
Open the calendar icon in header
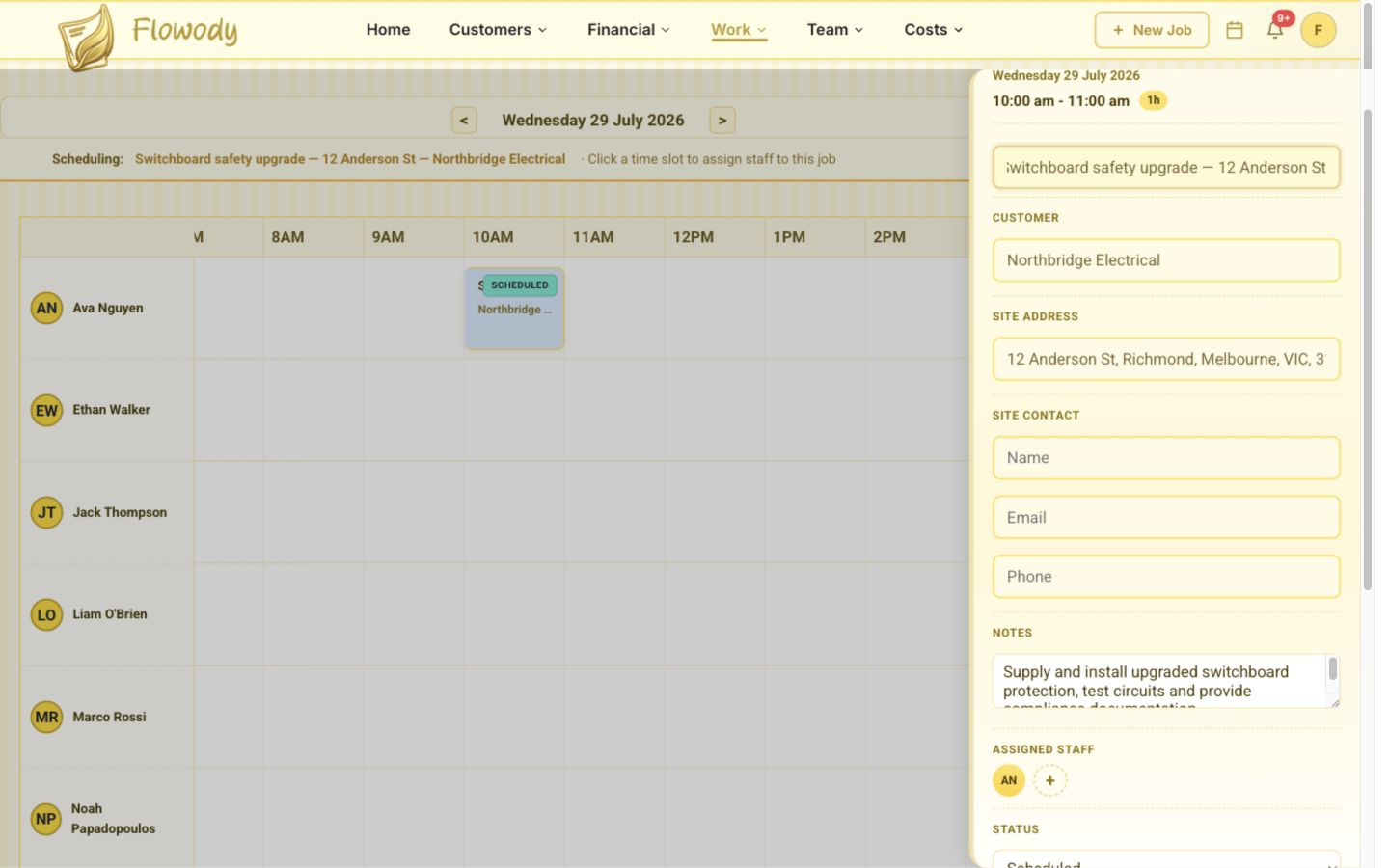tap(1235, 30)
